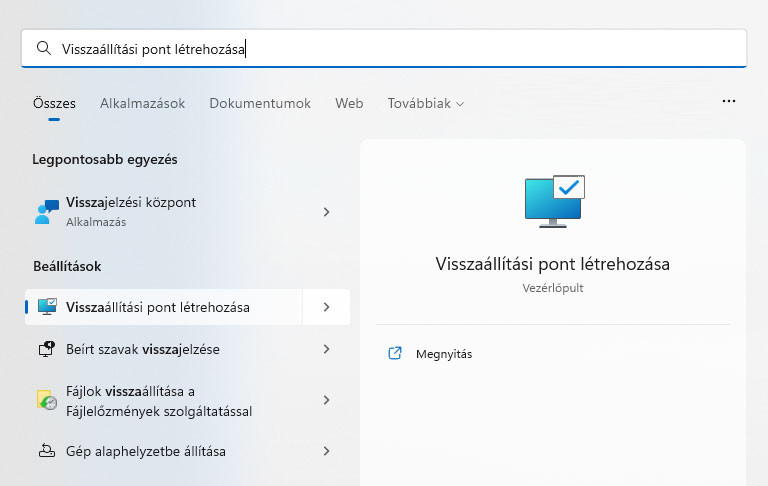Viewport: 768px width, 486px height.
Task: Expand arrow next to Visszaállítási pont létrehozása
Action: (326, 307)
